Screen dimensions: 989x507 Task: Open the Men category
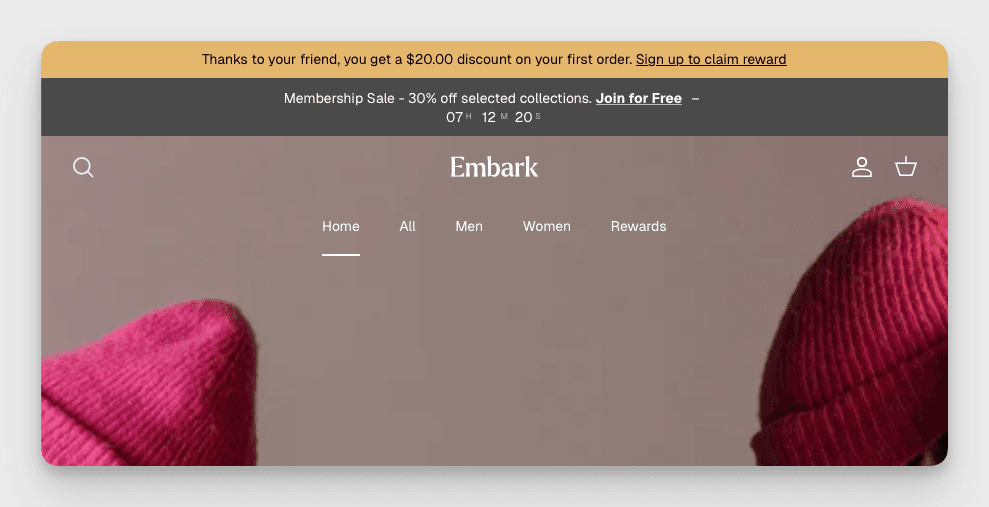[469, 226]
